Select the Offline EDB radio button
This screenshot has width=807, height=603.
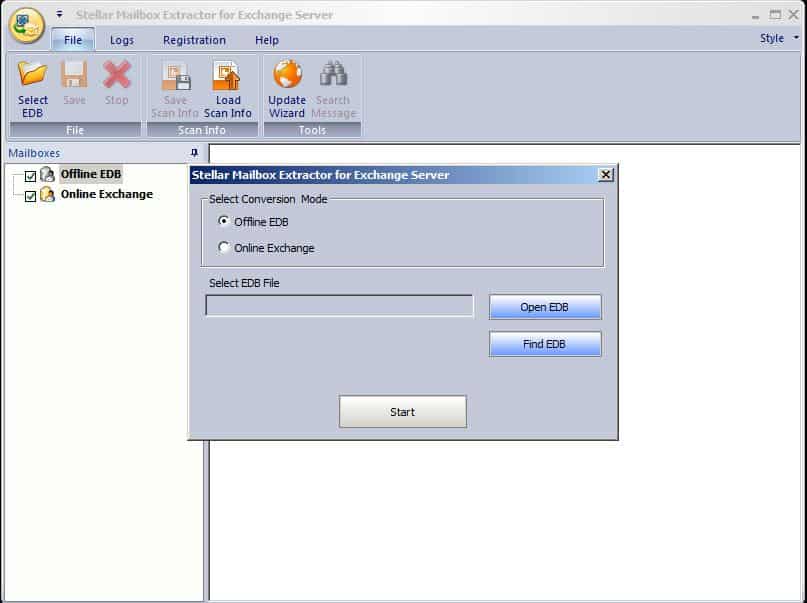(223, 221)
